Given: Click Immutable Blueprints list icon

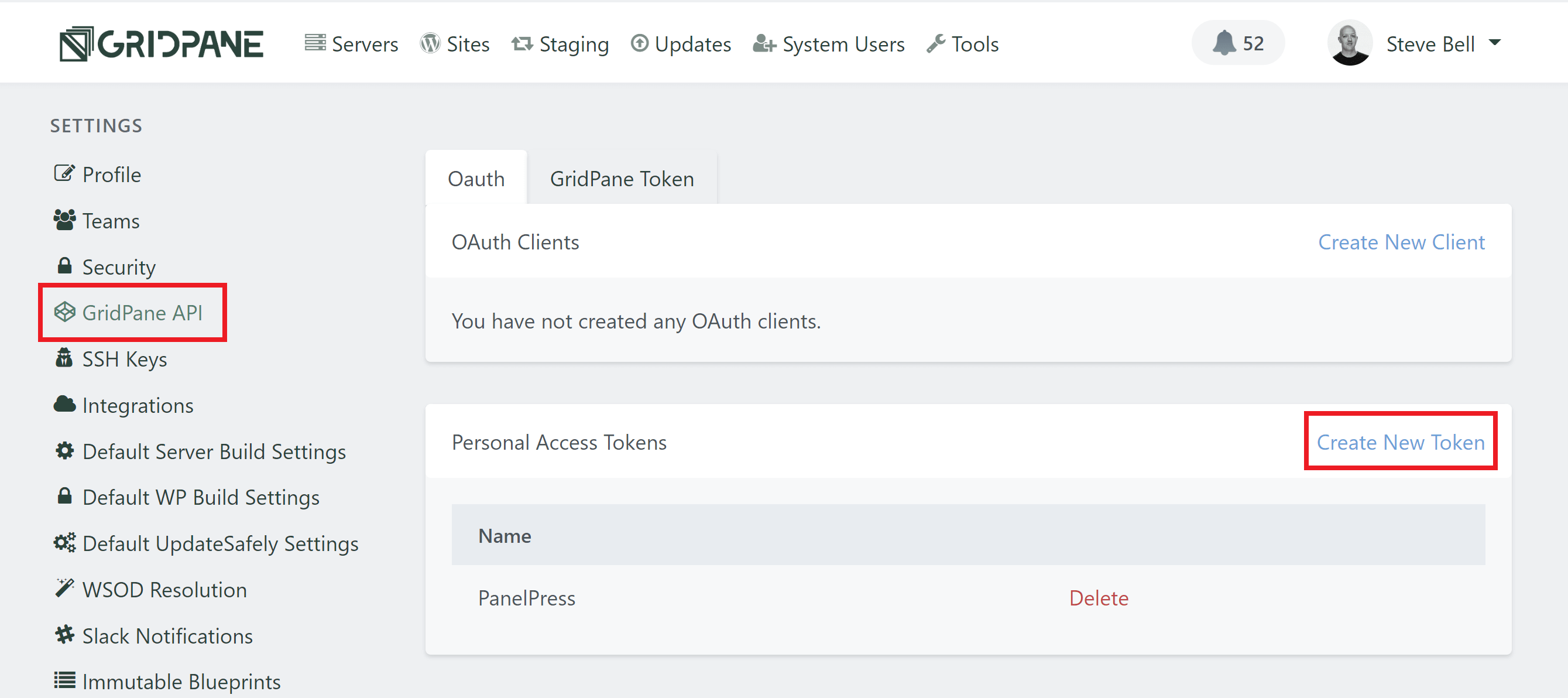Looking at the screenshot, I should point(64,680).
